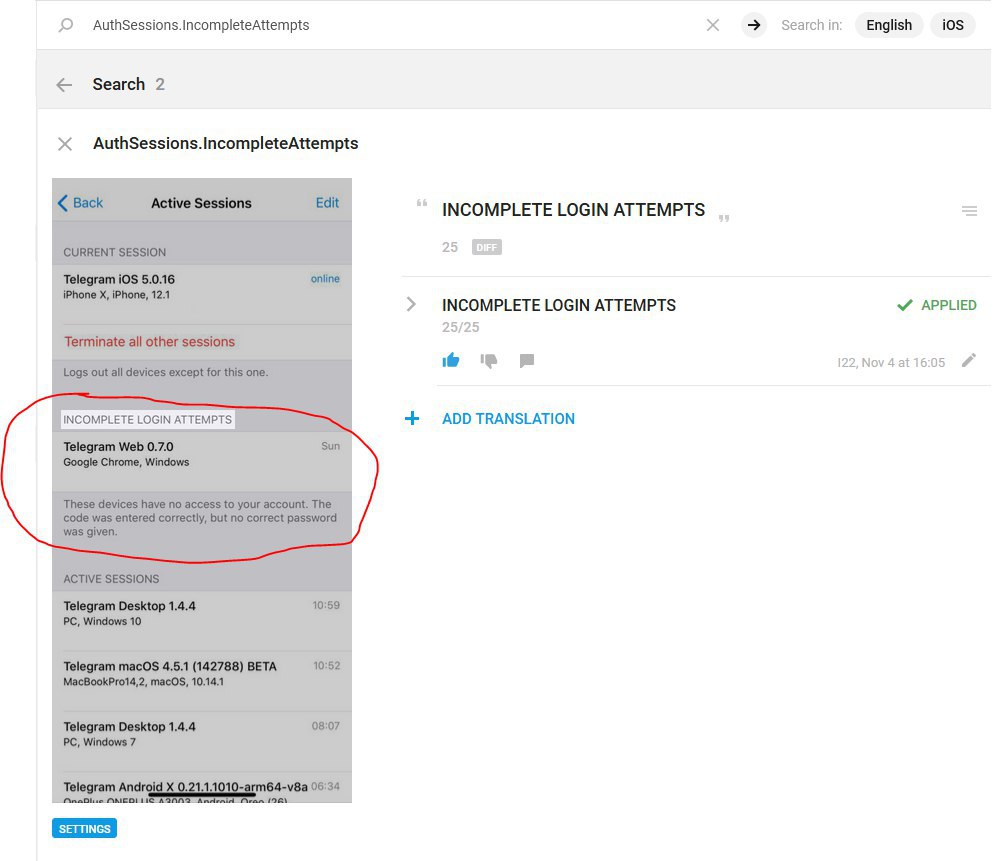Click the timestamp I22, Nov 4 at 16:05
Viewport: 998px width, 861px height.
[x=891, y=363]
